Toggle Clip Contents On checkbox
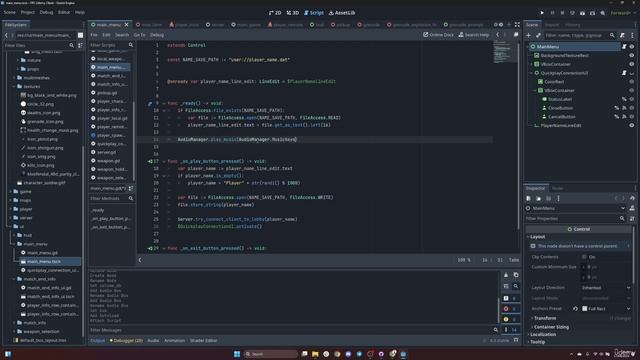640x360 pixels. coord(584,257)
